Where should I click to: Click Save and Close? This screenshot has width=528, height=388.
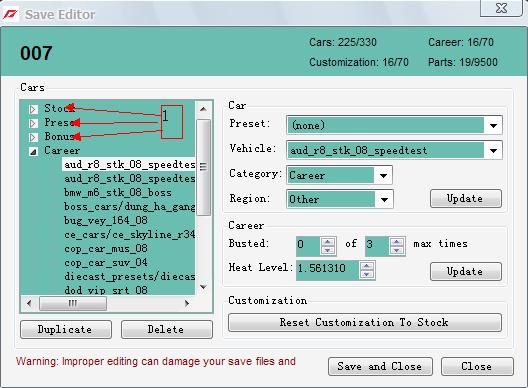pos(380,366)
